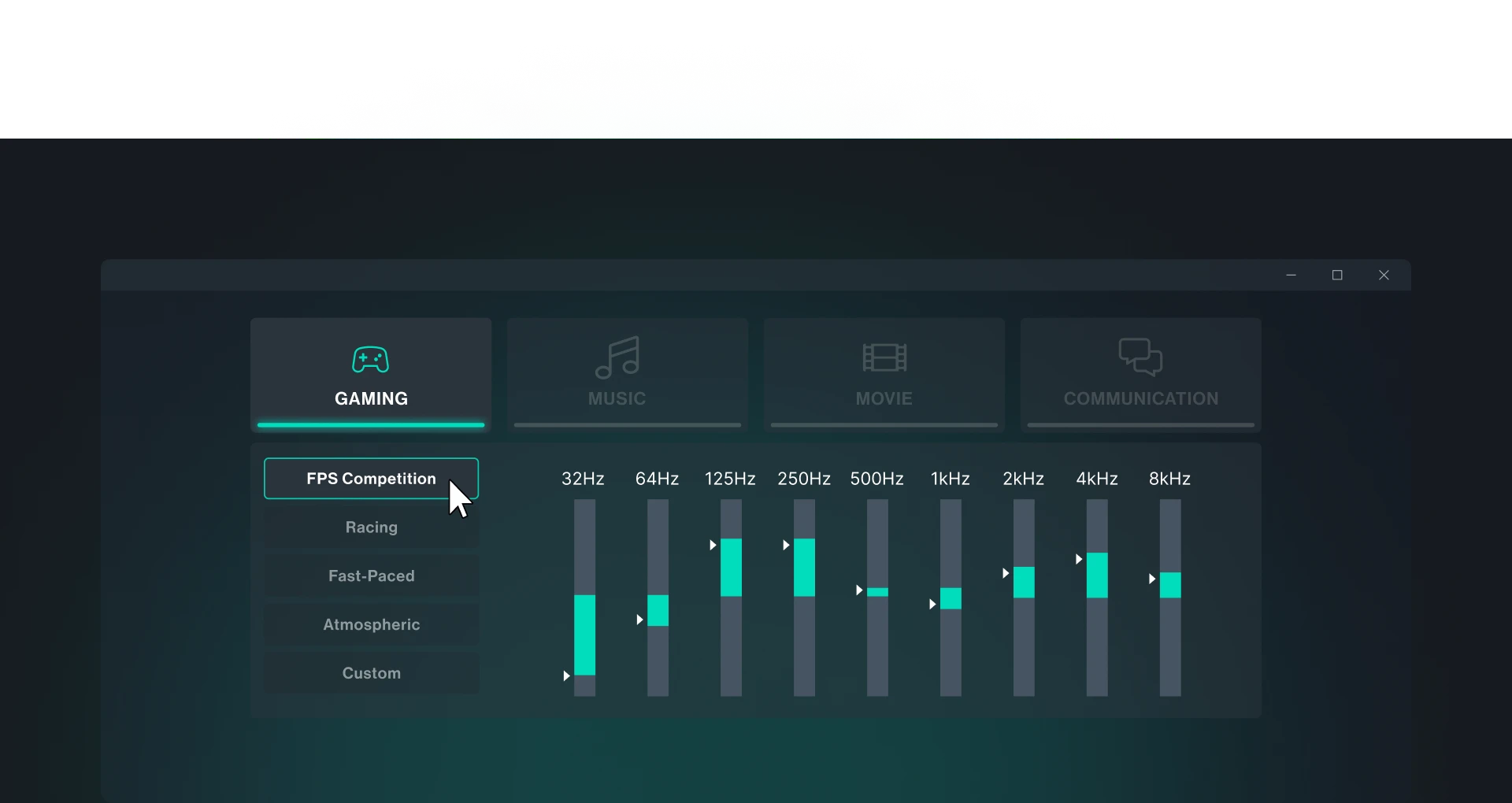Click the 500Hz slider arrow handle
Screen dimensions: 1512x803
(859, 590)
